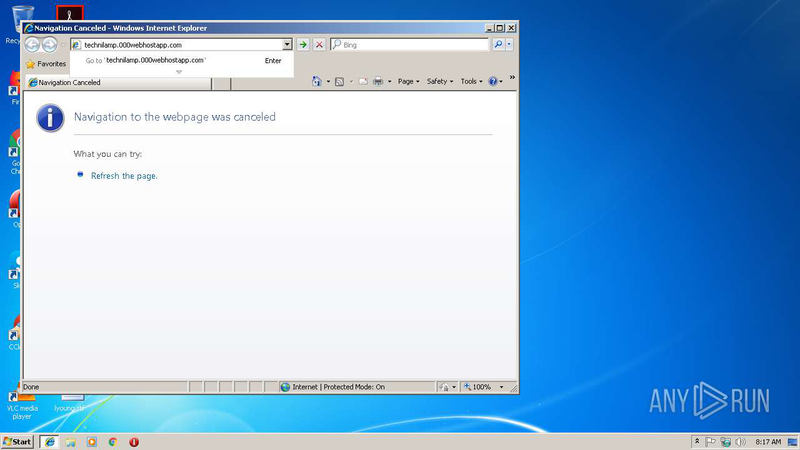Click the Windows Start button

[17, 441]
